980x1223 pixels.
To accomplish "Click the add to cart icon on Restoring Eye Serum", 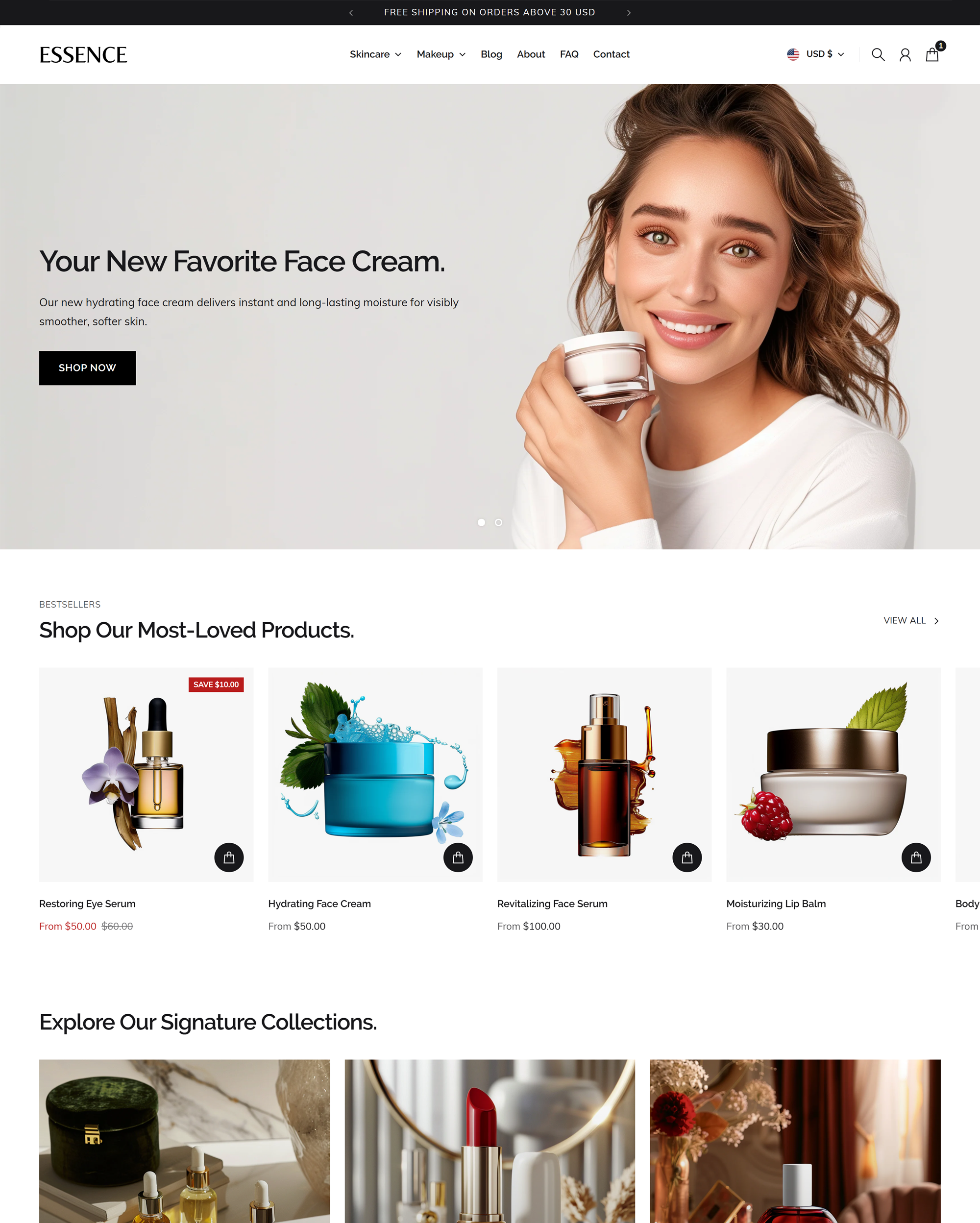I will point(228,857).
